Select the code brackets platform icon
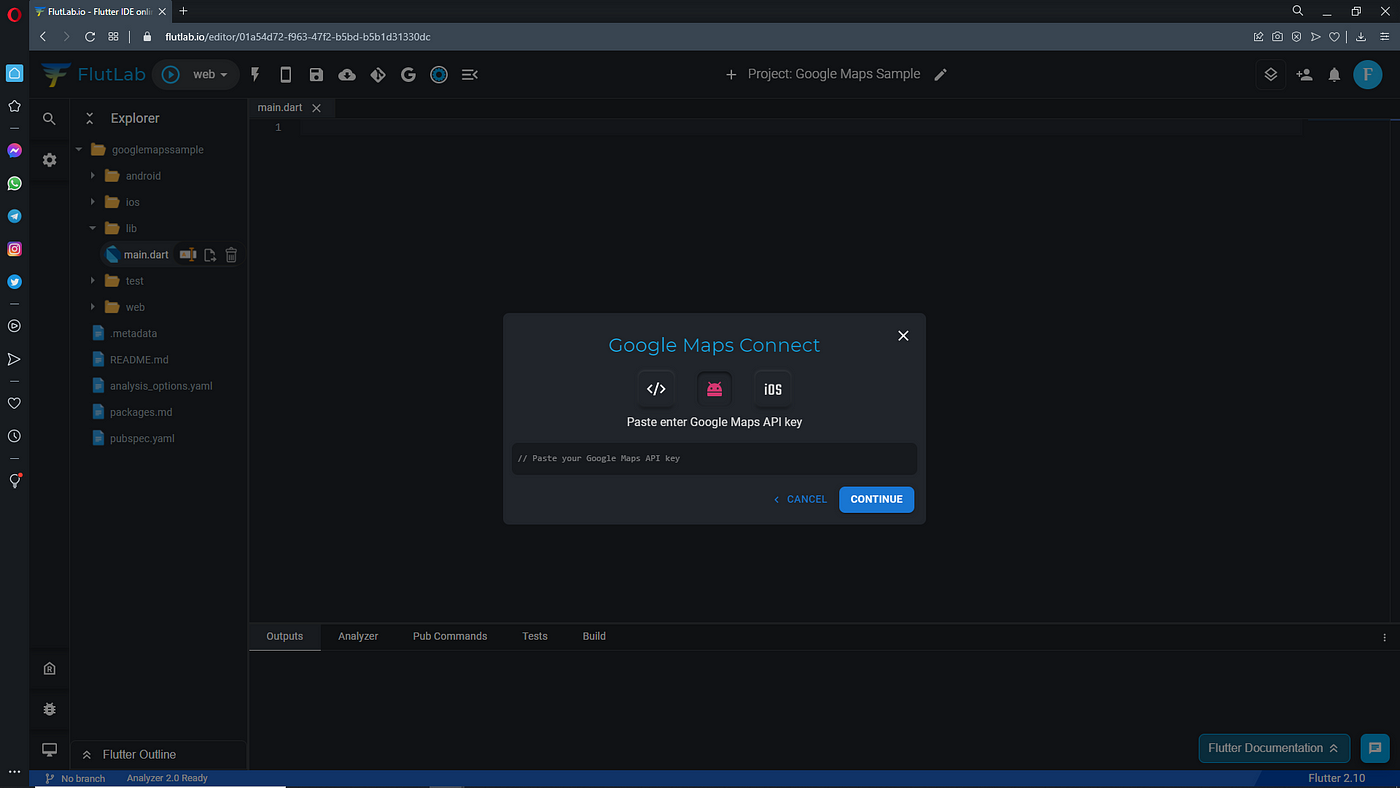This screenshot has width=1400, height=788. point(656,389)
